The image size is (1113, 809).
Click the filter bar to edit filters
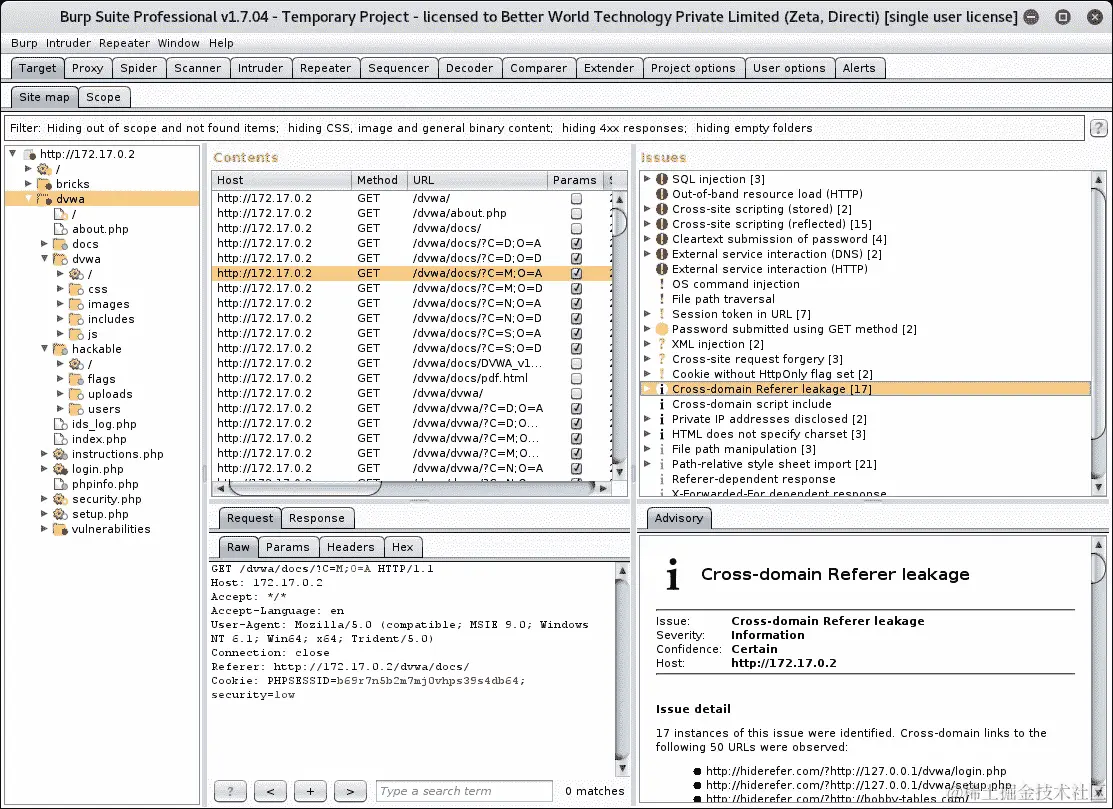click(x=545, y=128)
